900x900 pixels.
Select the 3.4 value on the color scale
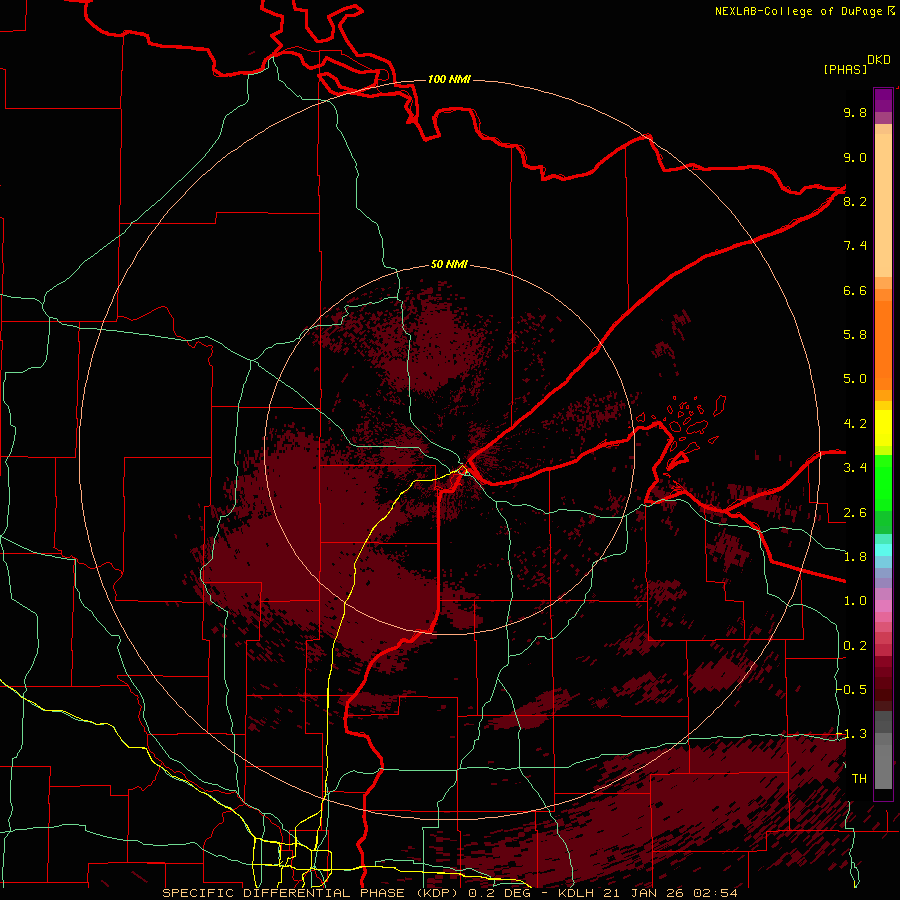pyautogui.click(x=855, y=468)
